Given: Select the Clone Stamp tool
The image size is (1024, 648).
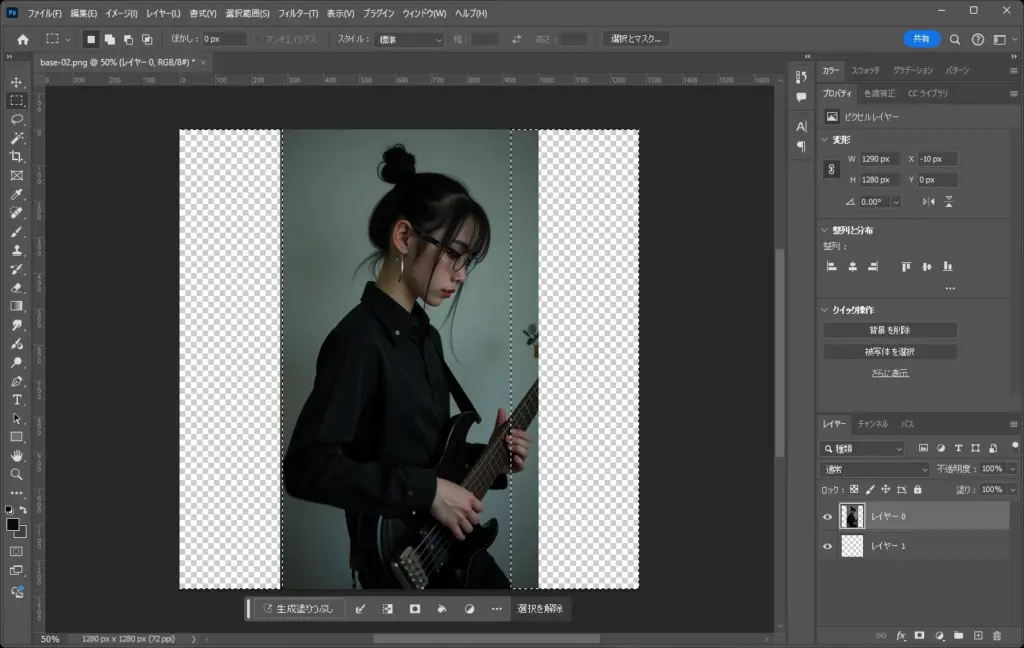Looking at the screenshot, I should click(x=17, y=250).
